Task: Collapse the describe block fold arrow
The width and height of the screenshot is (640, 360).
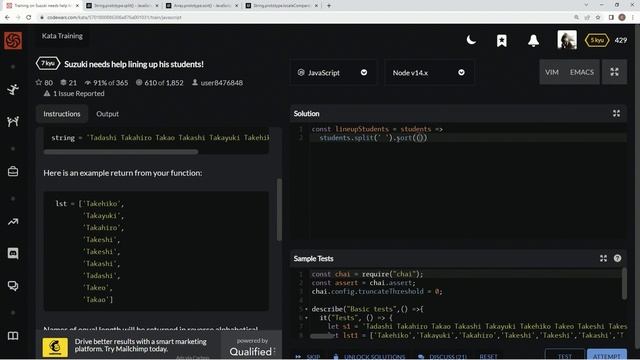Action: (x=306, y=309)
